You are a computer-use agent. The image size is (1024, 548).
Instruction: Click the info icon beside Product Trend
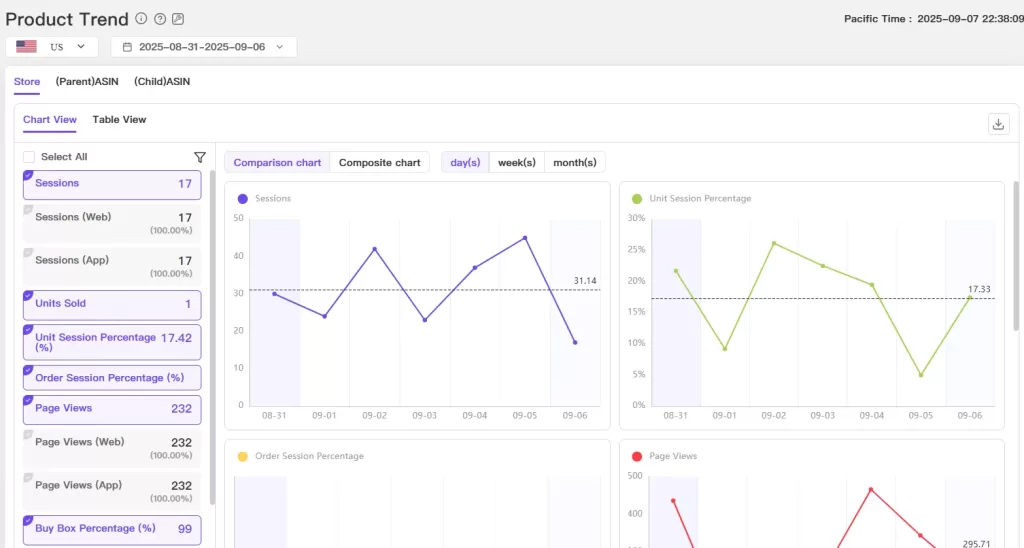[x=141, y=19]
